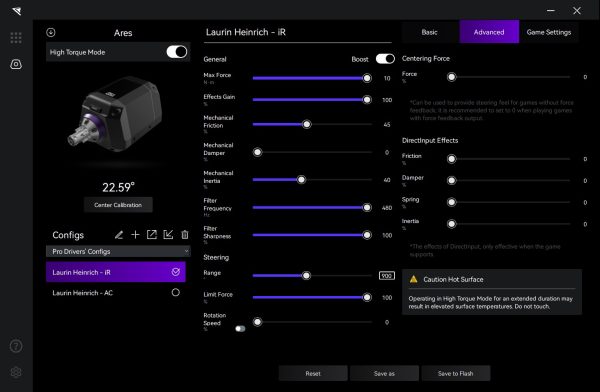Toggle the Boost switch

pyautogui.click(x=385, y=59)
